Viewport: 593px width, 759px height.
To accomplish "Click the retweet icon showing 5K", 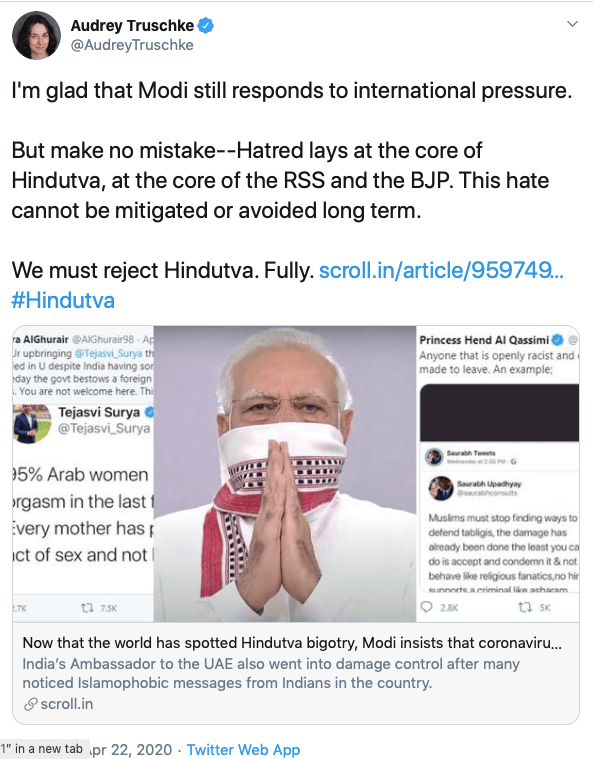I will coord(525,607).
